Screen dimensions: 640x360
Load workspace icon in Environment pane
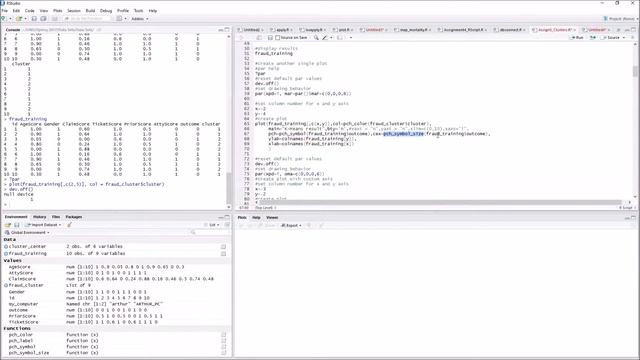click(x=7, y=225)
